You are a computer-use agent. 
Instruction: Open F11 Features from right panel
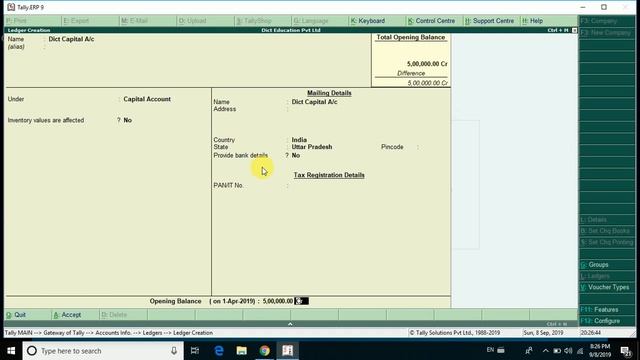pyautogui.click(x=607, y=310)
